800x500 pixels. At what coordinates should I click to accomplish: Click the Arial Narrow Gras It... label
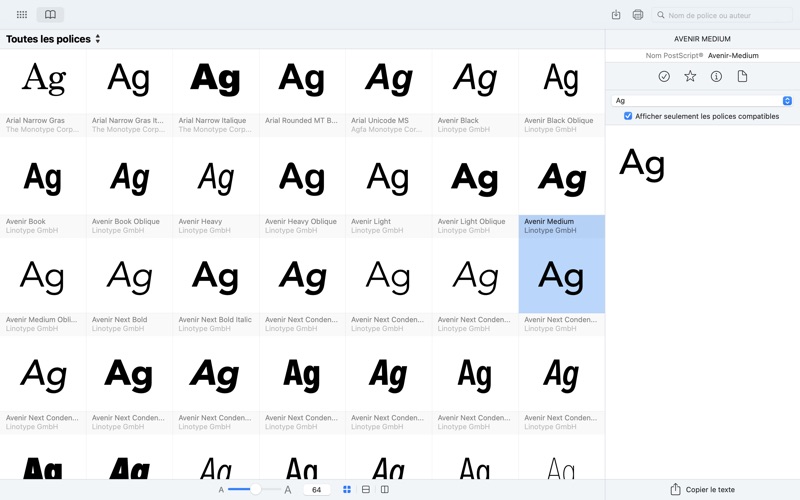tap(128, 120)
